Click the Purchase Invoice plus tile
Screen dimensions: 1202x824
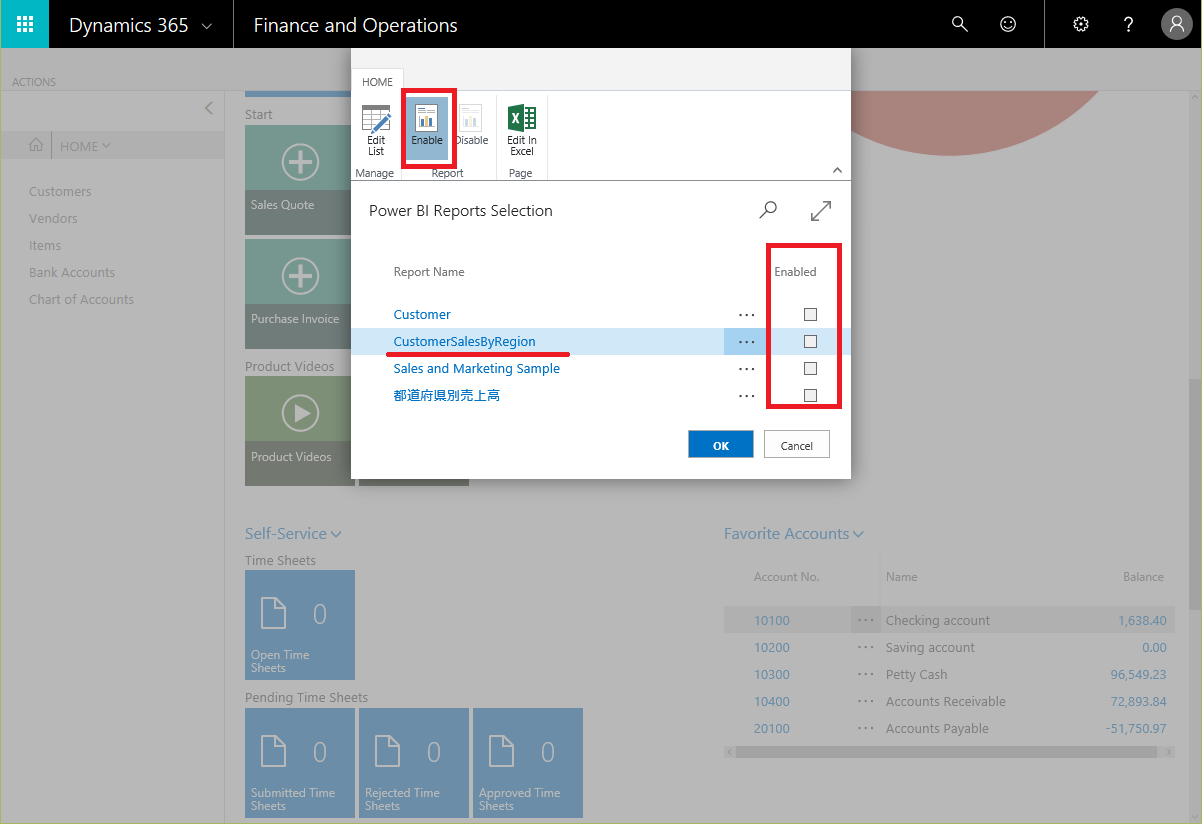300,294
